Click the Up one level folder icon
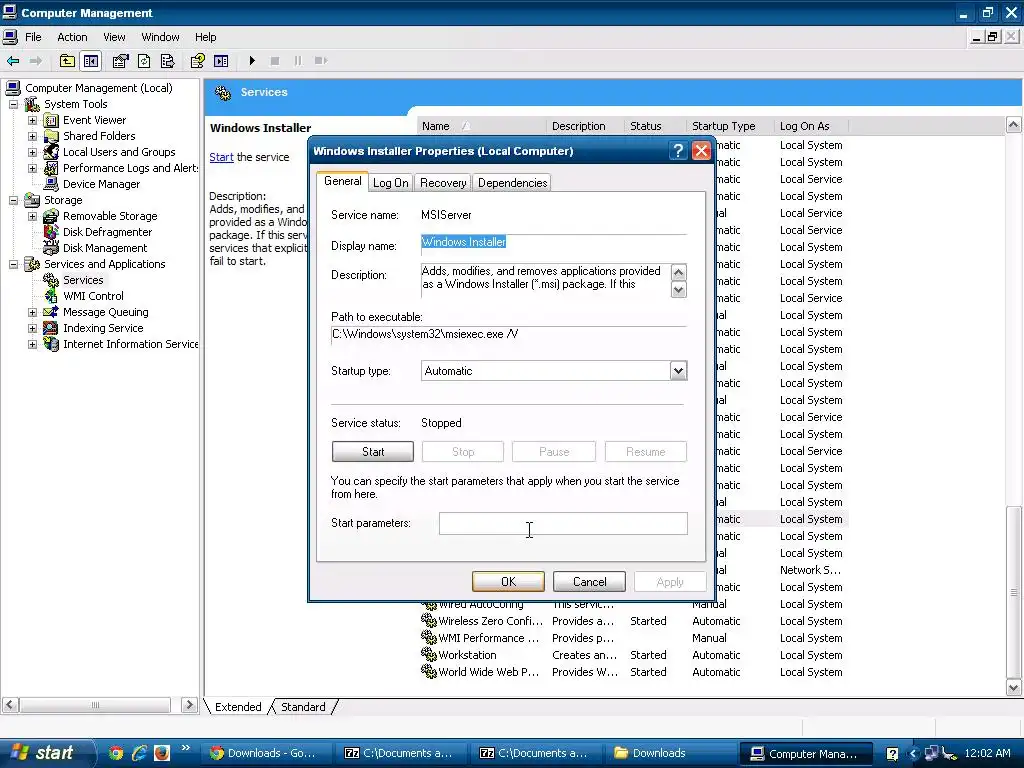The image size is (1024, 768). [x=67, y=61]
